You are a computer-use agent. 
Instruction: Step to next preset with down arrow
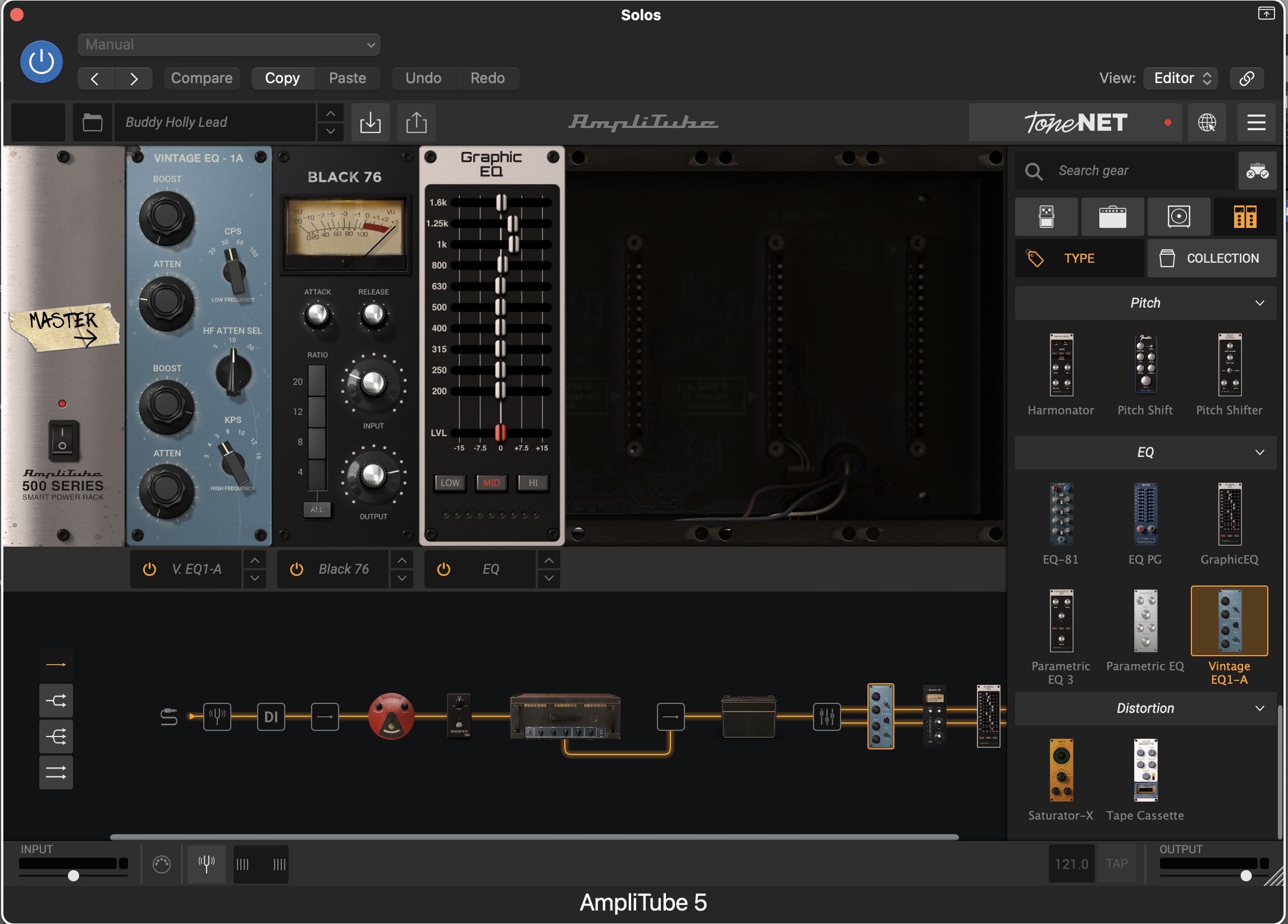click(331, 131)
